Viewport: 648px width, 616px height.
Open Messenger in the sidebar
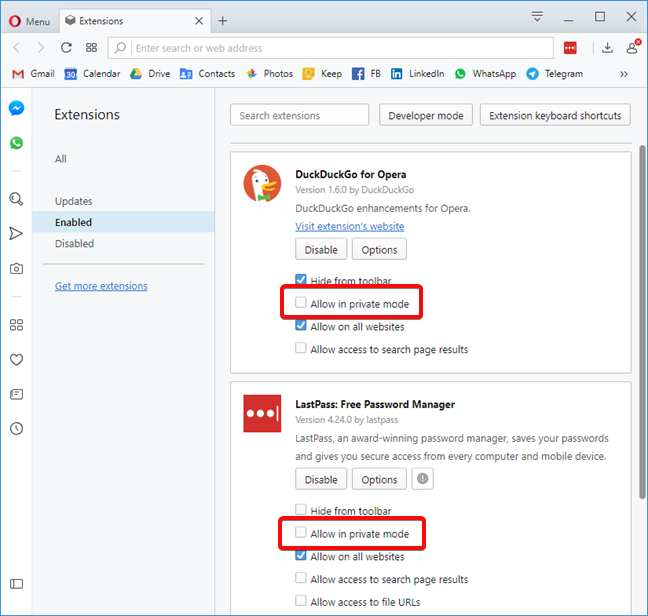pos(17,108)
